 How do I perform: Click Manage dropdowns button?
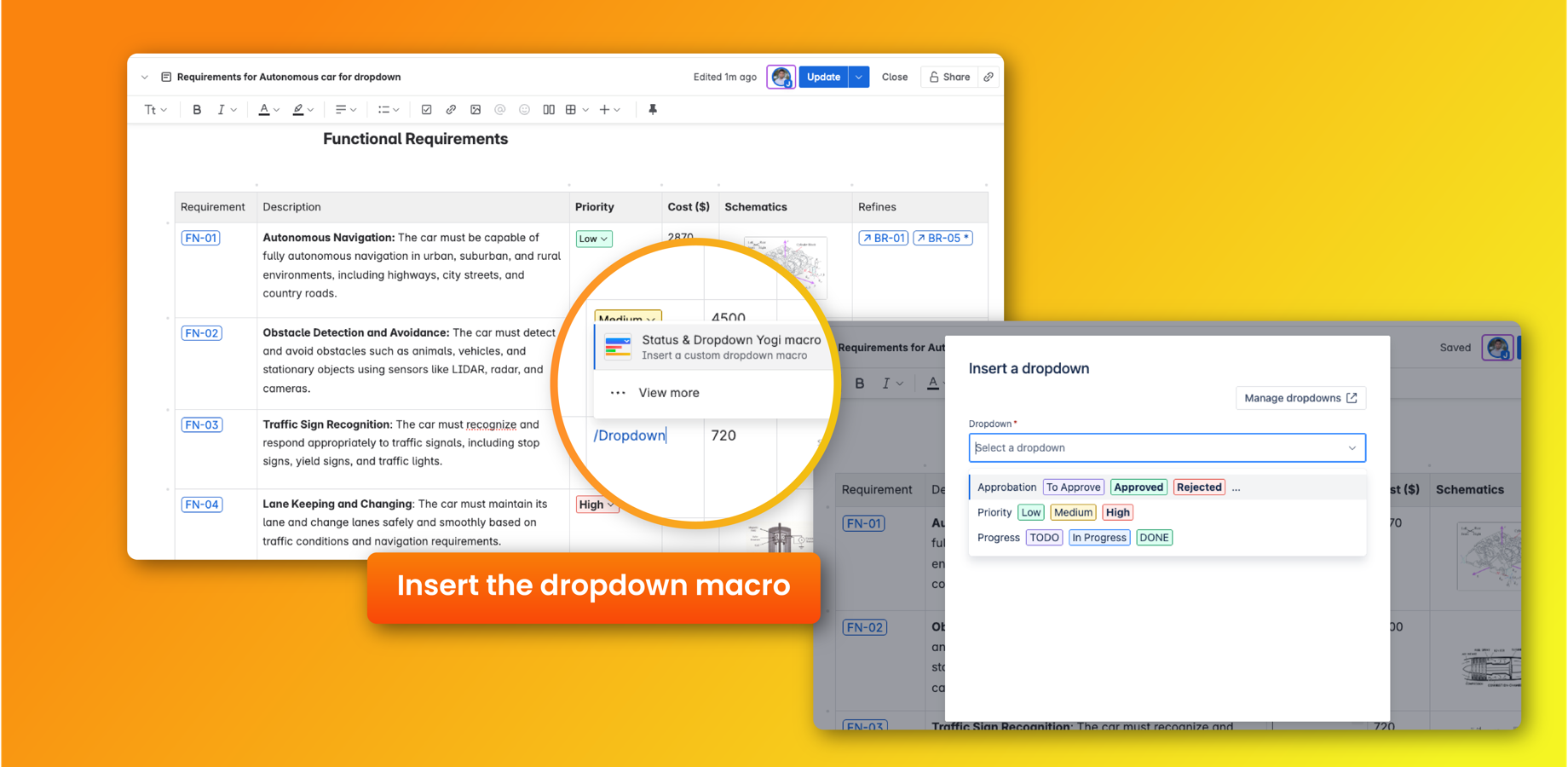tap(1300, 398)
